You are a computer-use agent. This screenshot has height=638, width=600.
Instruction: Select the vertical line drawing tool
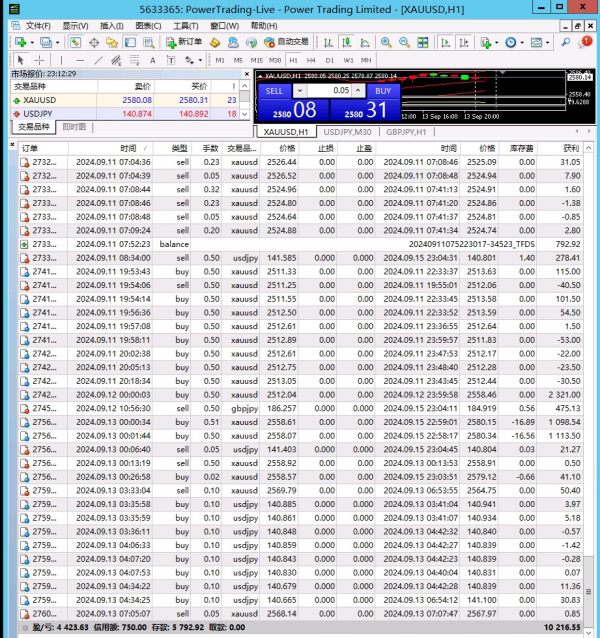point(61,60)
